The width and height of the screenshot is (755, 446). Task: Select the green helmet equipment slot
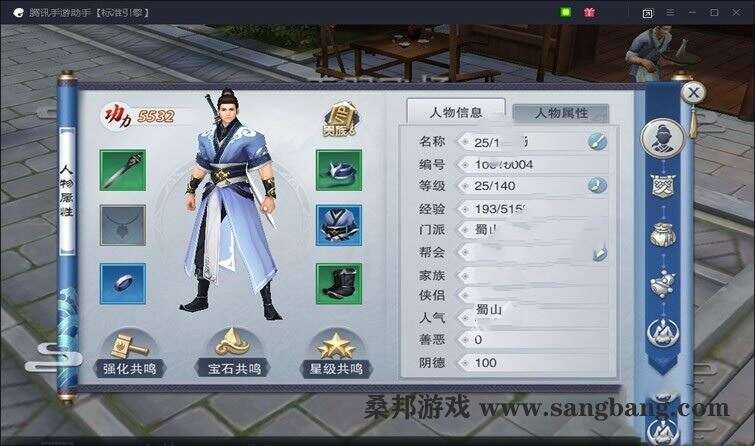[x=339, y=170]
